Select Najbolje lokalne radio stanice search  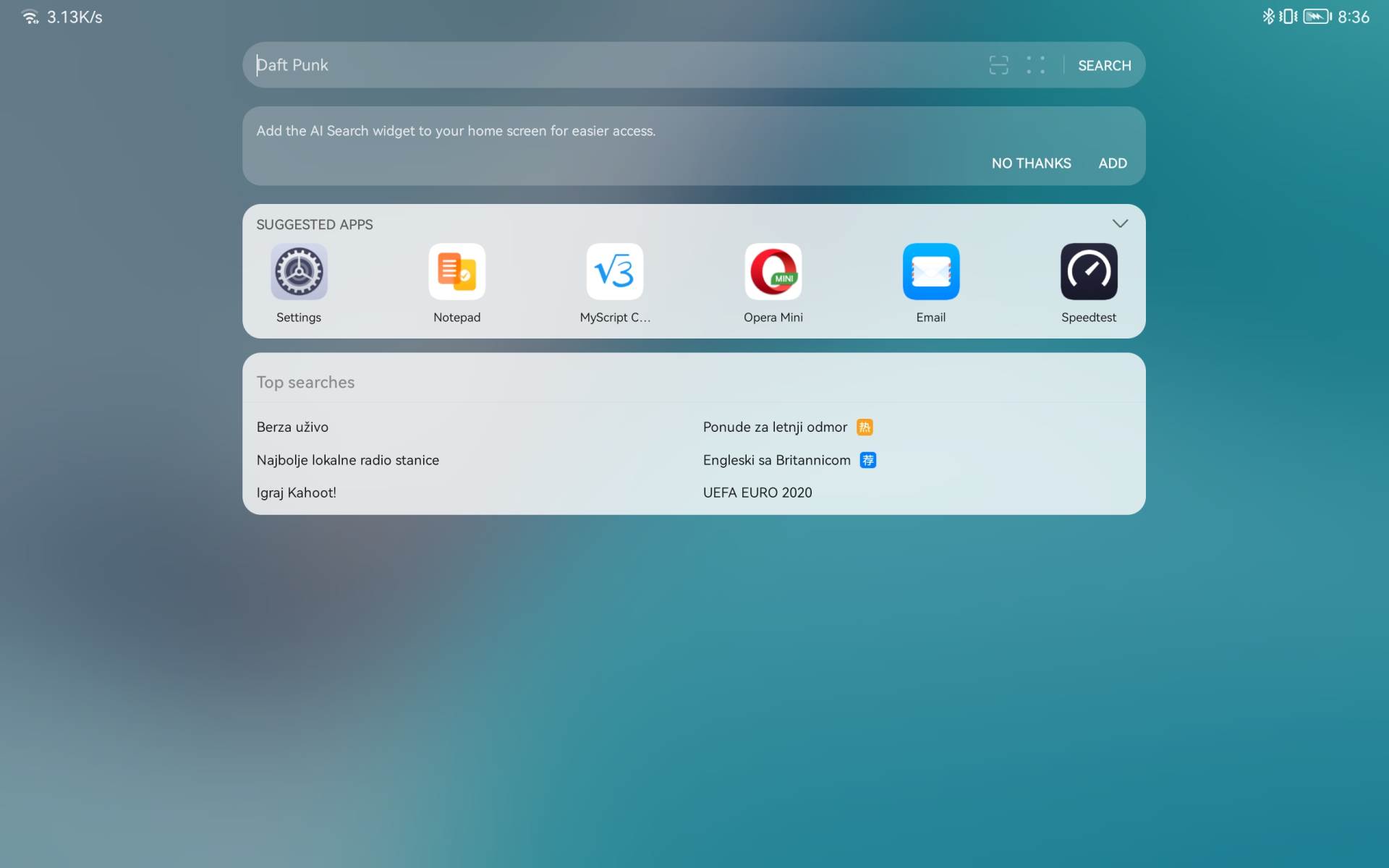tap(347, 460)
